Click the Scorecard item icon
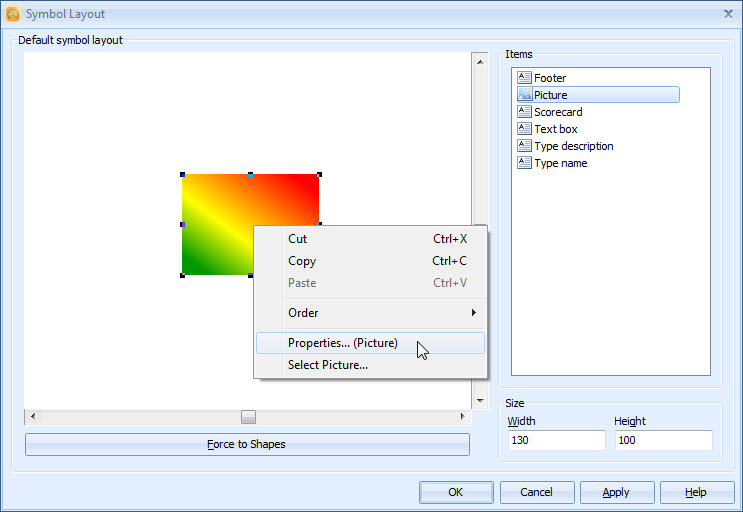This screenshot has width=743, height=512. (524, 112)
